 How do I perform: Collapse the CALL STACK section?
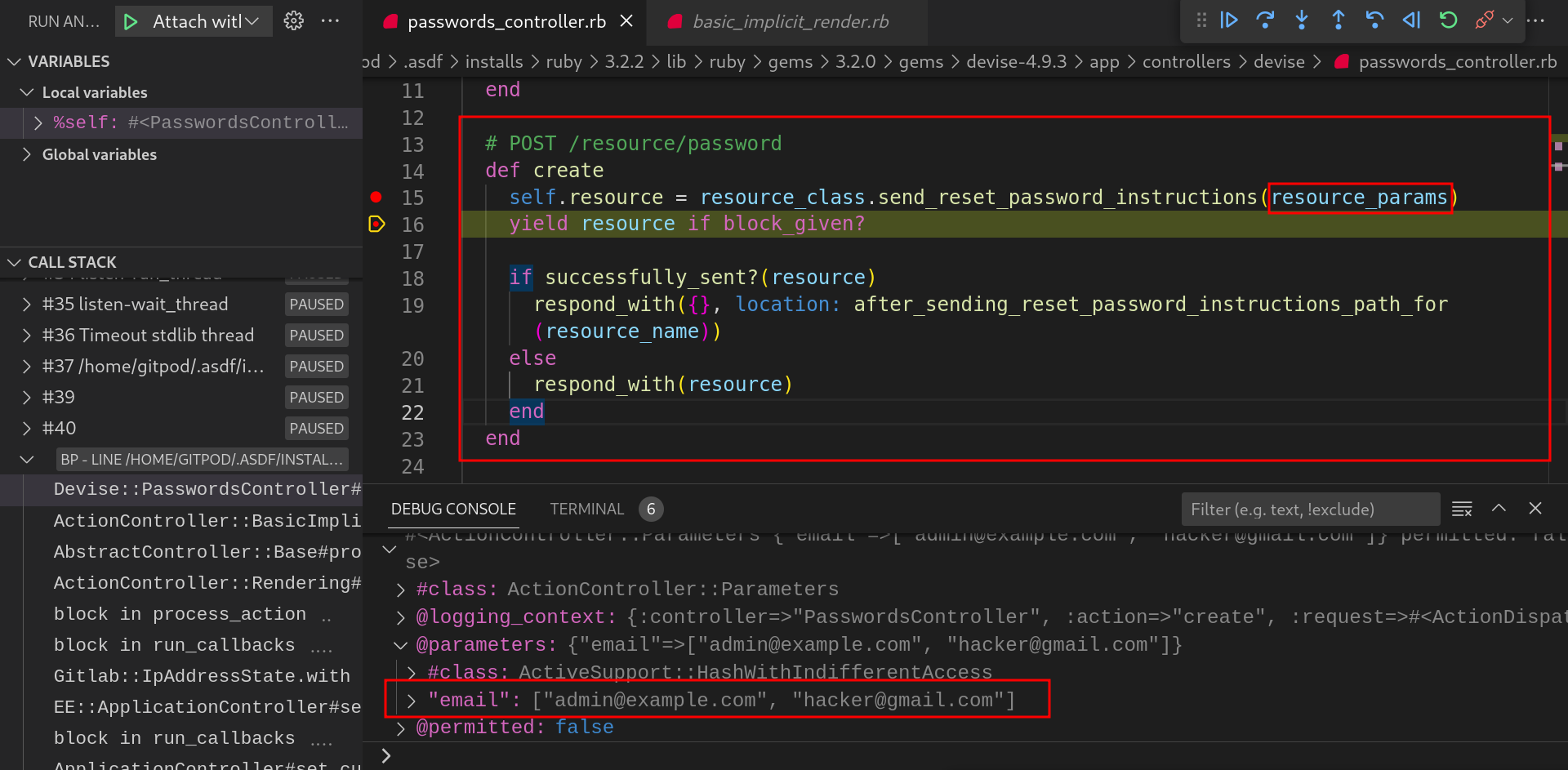tap(14, 262)
